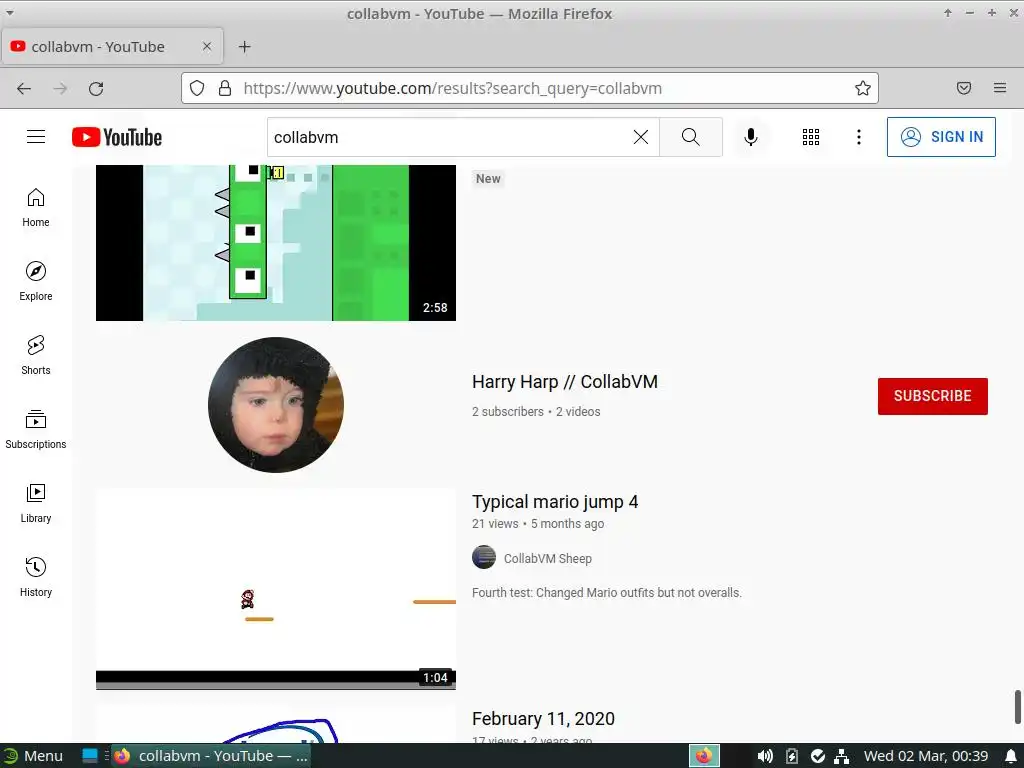Screen dimensions: 1024x768
Task: Show tracking protection shield info
Action: (x=197, y=88)
